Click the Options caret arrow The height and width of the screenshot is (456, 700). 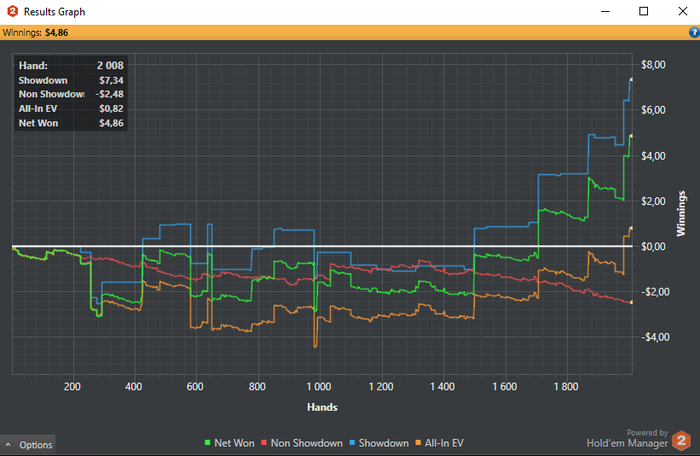[x=8, y=445]
